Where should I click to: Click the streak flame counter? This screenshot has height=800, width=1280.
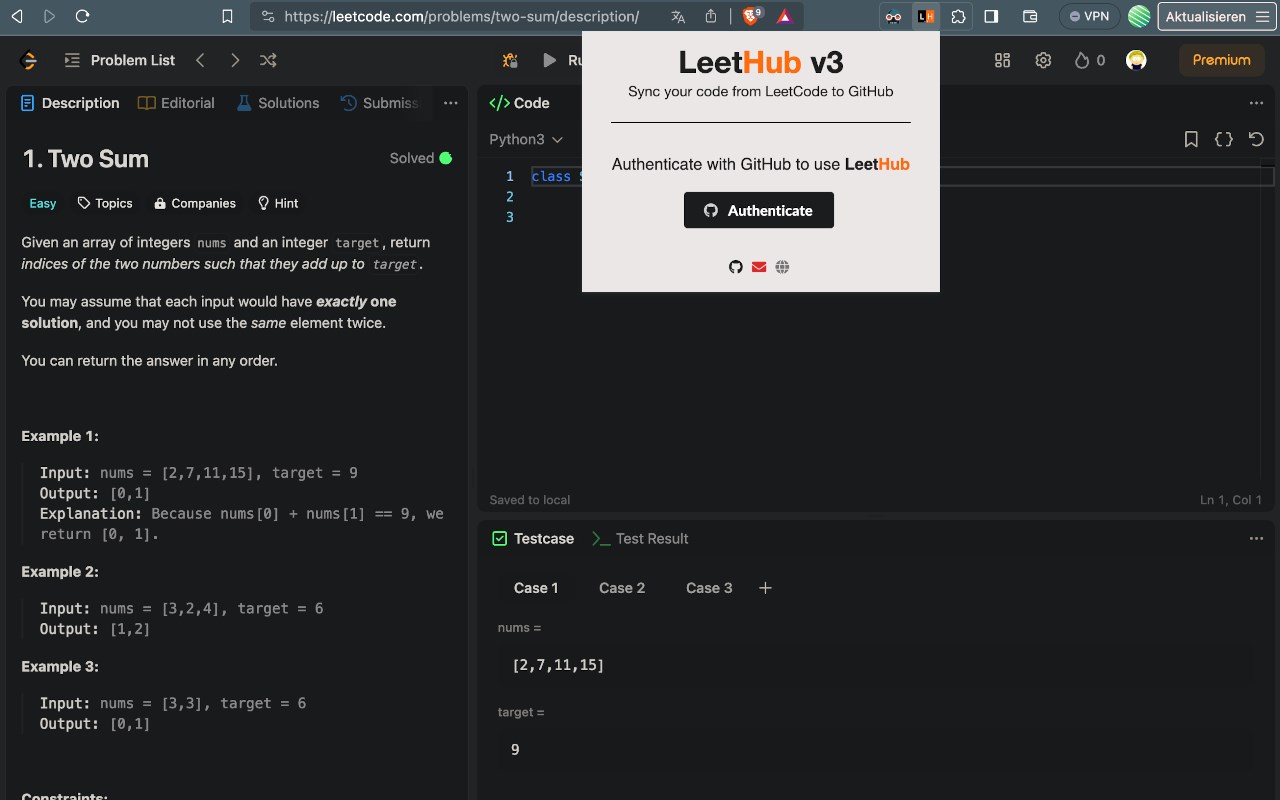click(1090, 60)
